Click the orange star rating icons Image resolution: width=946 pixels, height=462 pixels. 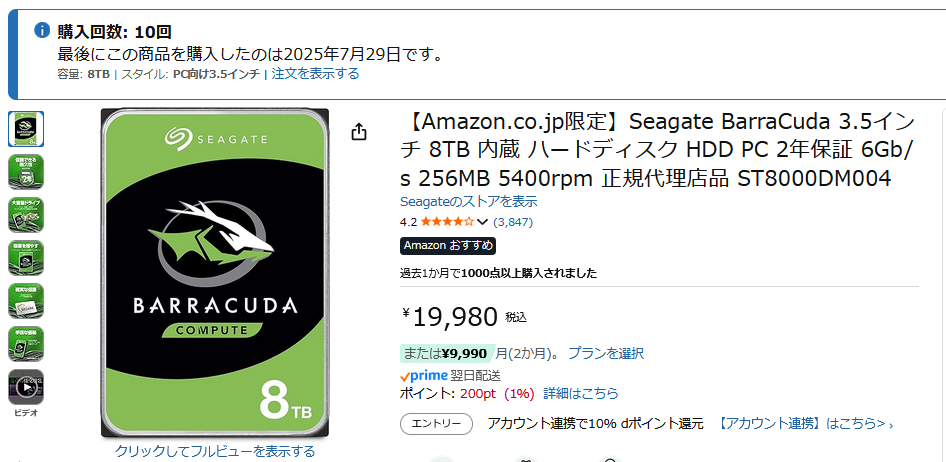pyautogui.click(x=447, y=222)
